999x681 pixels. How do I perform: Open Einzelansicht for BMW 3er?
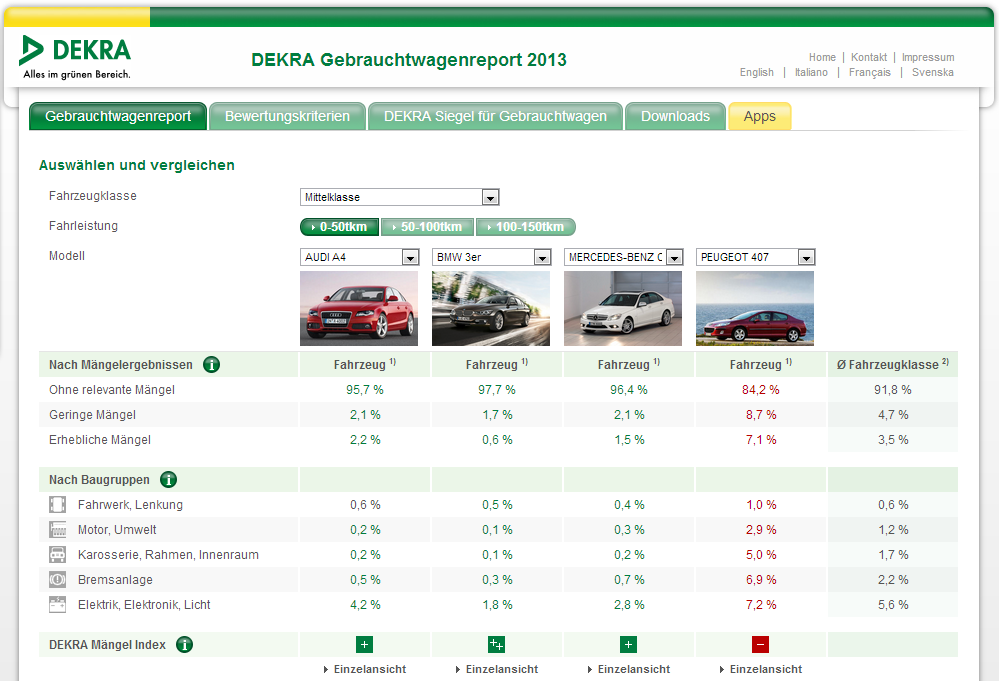(x=497, y=670)
